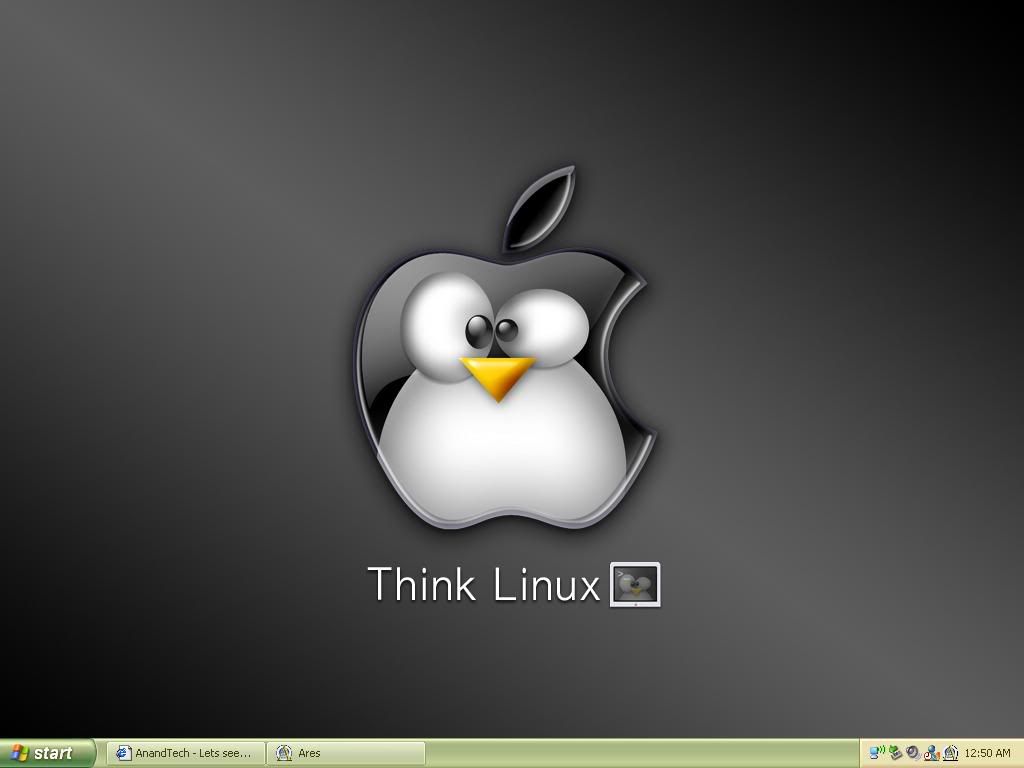The image size is (1024, 768).
Task: Click the penguin's eyes in the logo
Action: tap(493, 328)
